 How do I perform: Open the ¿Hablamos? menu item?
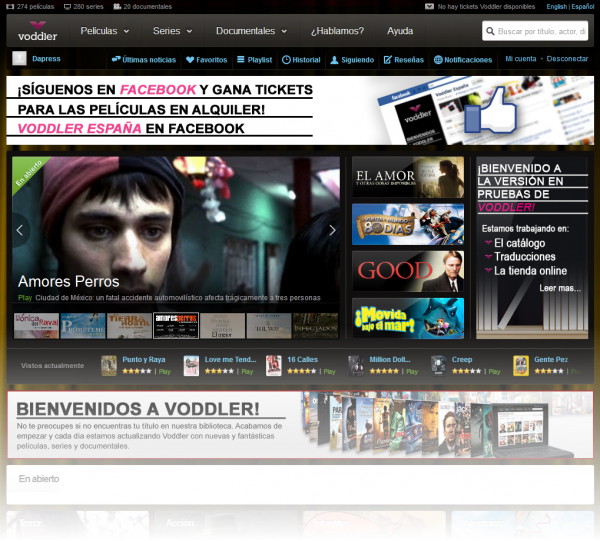pyautogui.click(x=337, y=31)
